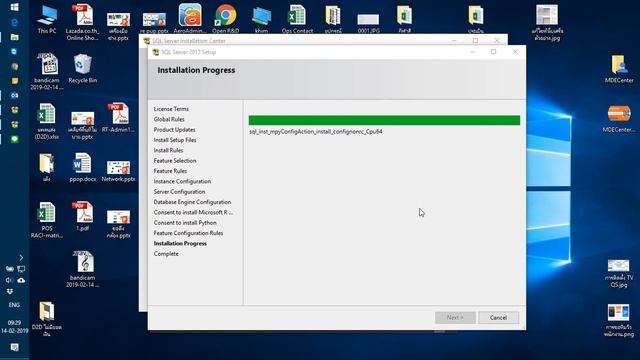The height and width of the screenshot is (360, 640).
Task: Click the Install Setup Files step
Action: (x=175, y=140)
